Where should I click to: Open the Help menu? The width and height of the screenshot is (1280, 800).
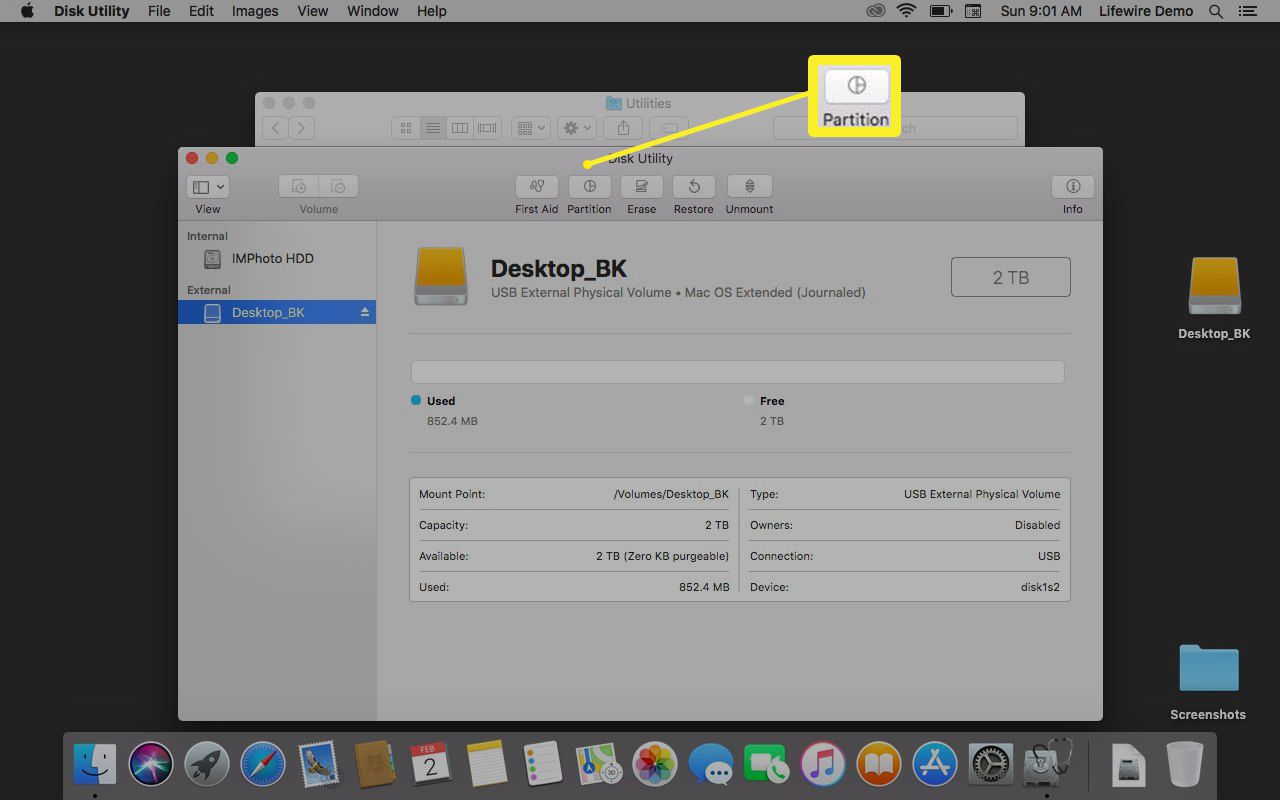pos(431,11)
